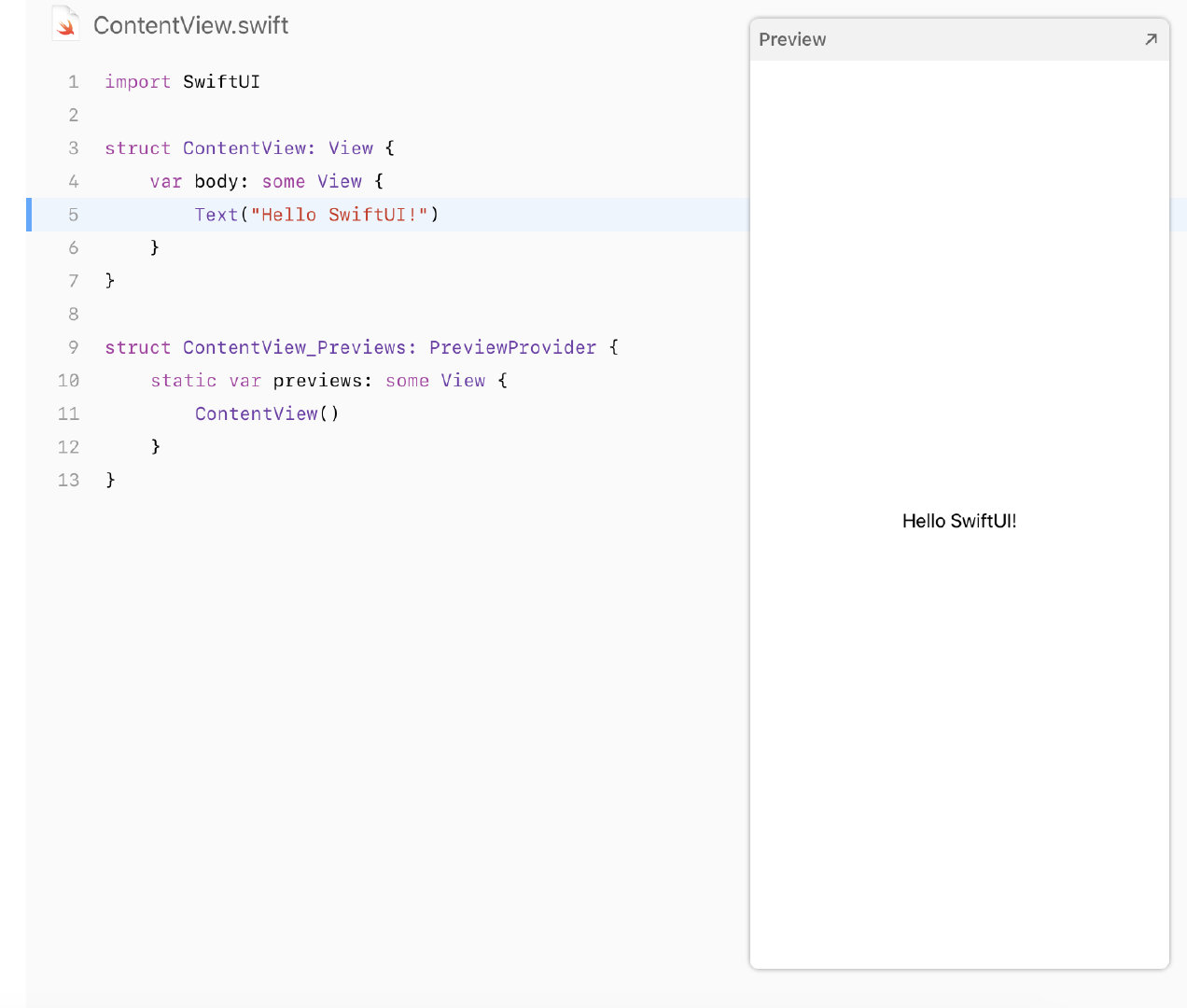Click 'View' at the end of line 10
This screenshot has height=1008, width=1187.
[463, 381]
